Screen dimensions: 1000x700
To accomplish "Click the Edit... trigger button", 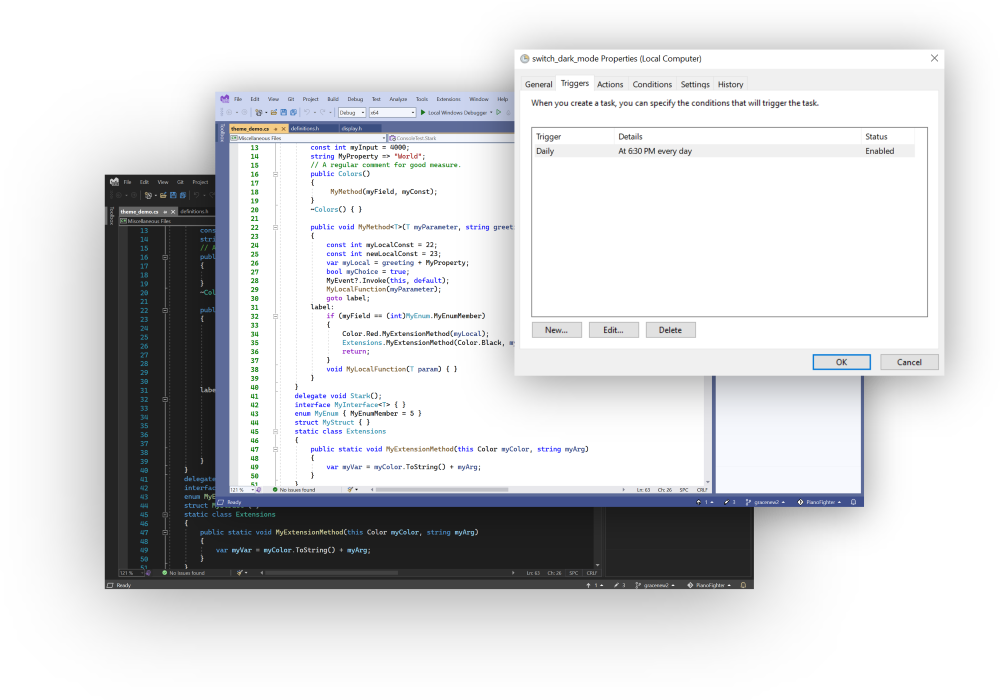I will 613,330.
